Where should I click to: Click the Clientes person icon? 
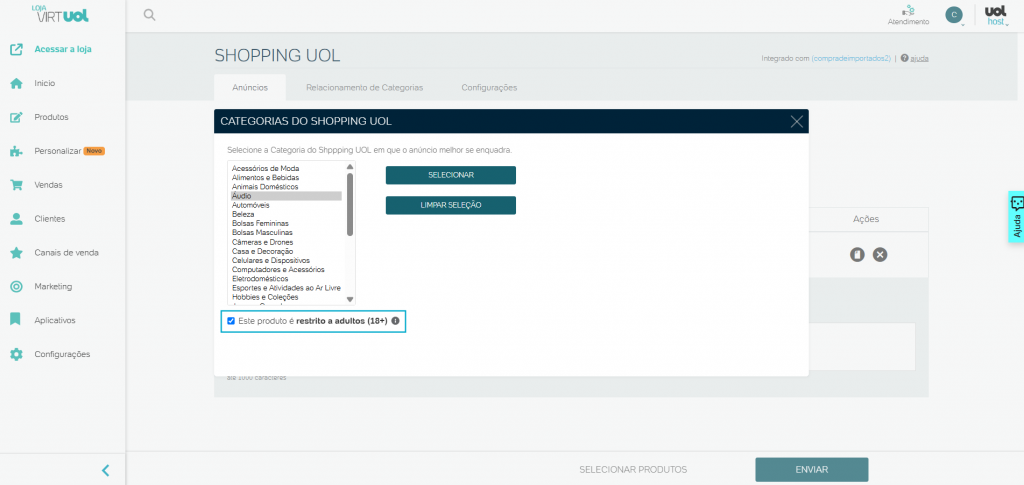click(16, 219)
